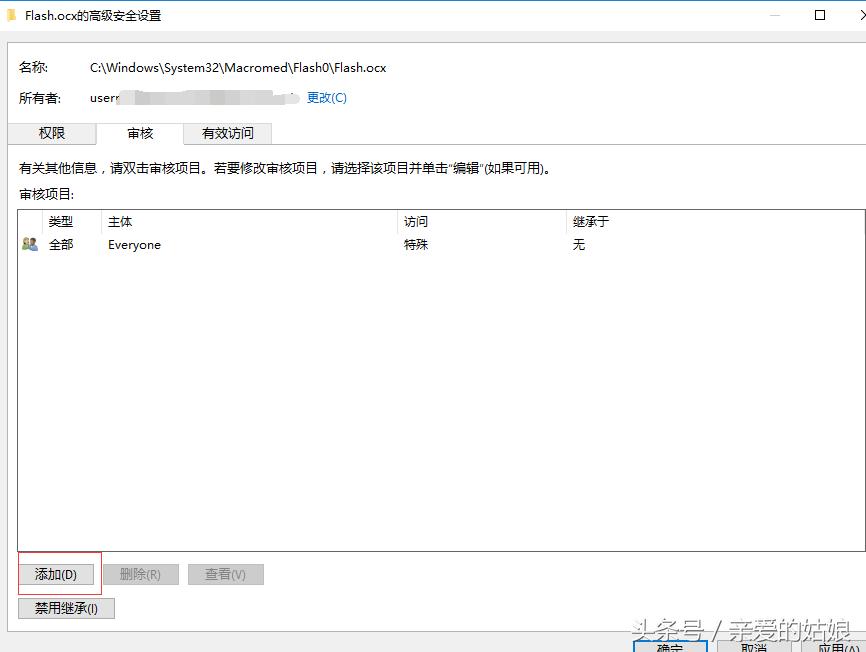
Task: Select the 特殊 access value of Everyone entry
Action: click(x=415, y=244)
